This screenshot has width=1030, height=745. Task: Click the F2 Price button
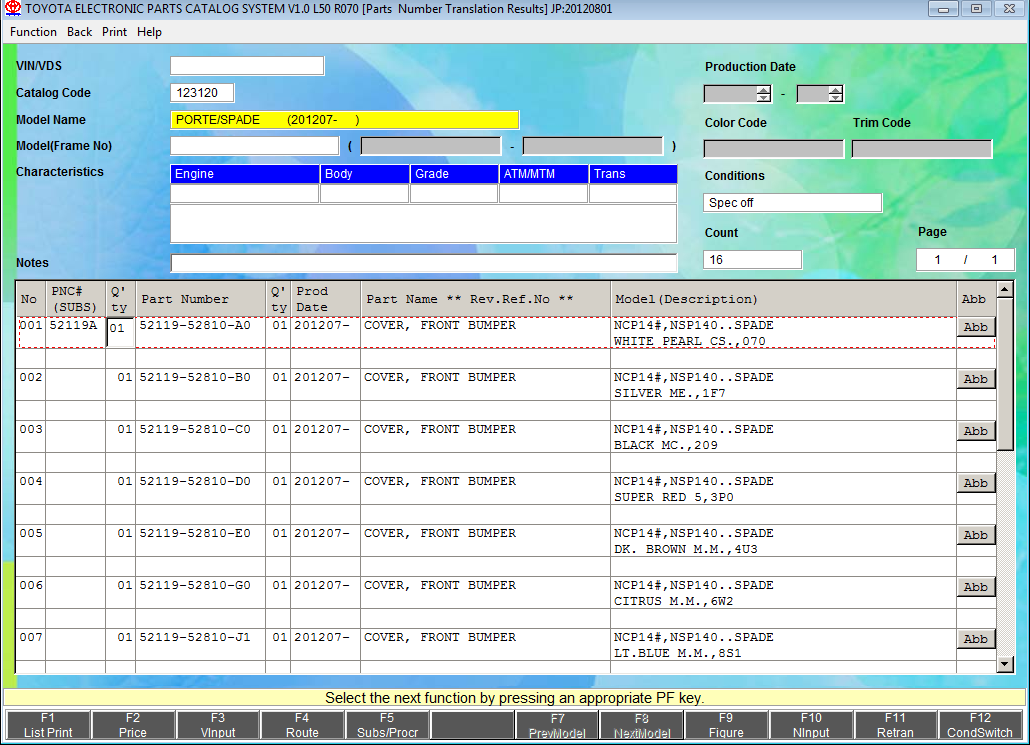click(x=133, y=725)
